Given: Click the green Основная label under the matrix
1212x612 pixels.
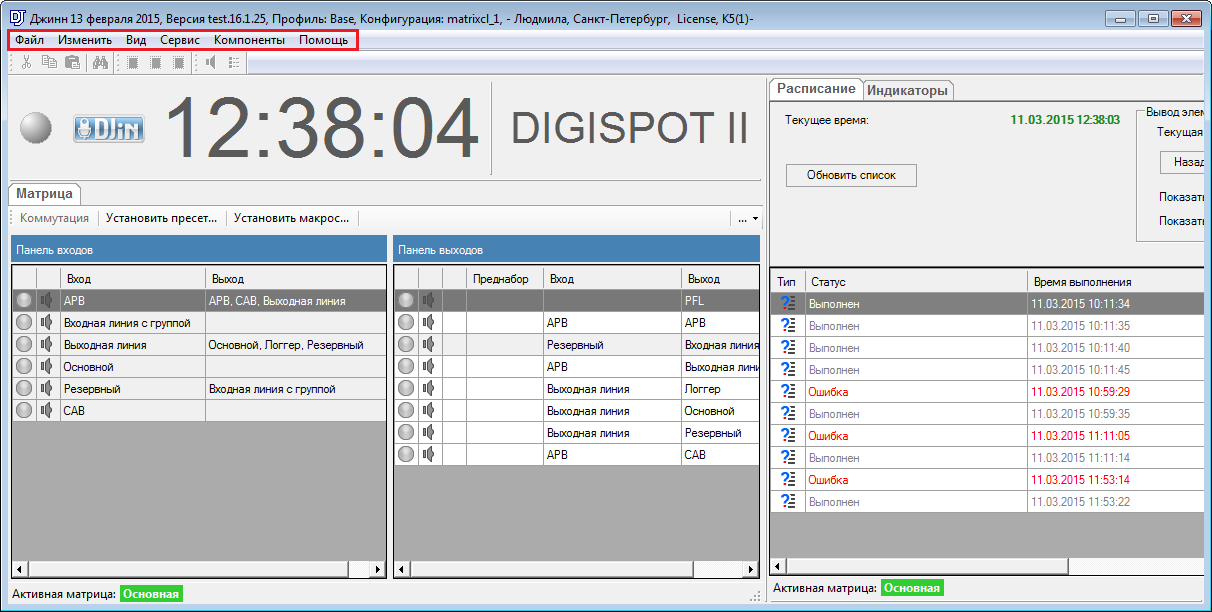Looking at the screenshot, I should pos(151,594).
